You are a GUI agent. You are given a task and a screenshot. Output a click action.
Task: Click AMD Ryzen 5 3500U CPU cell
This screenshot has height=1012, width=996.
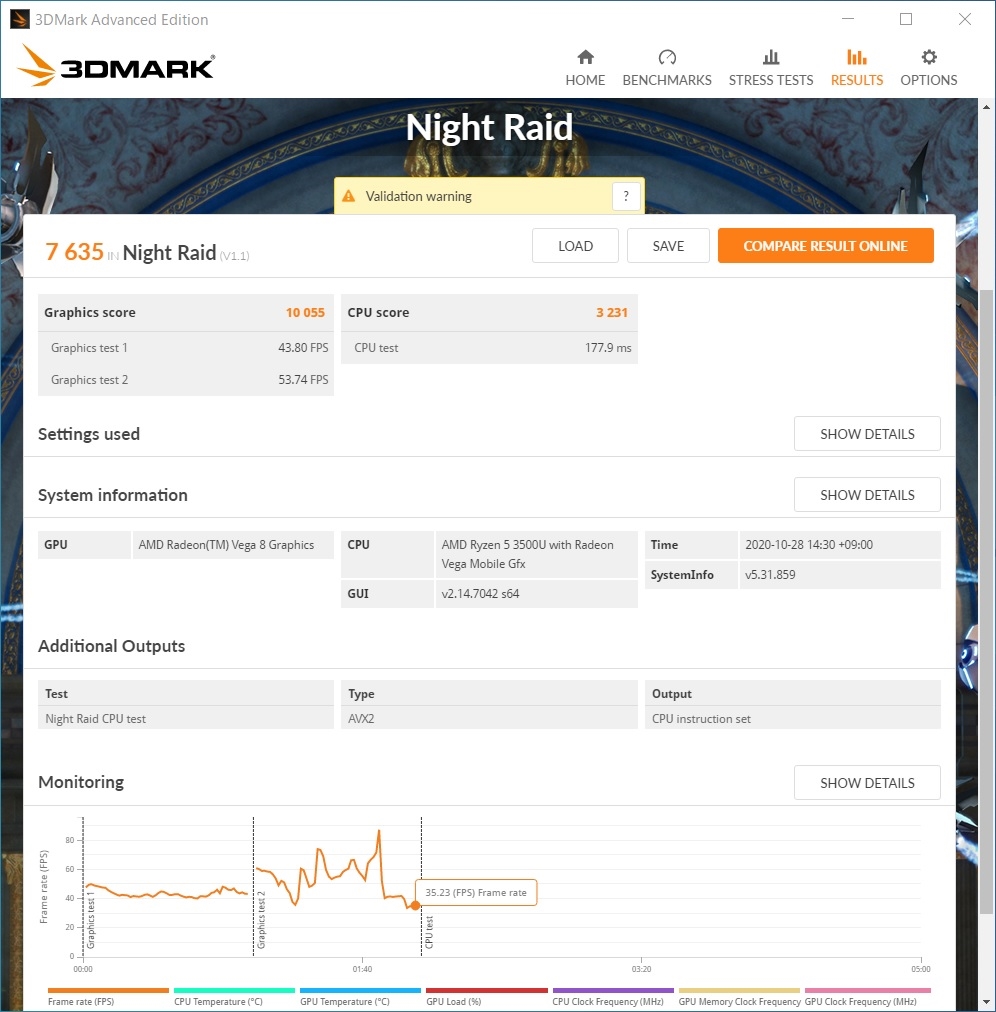coord(536,554)
